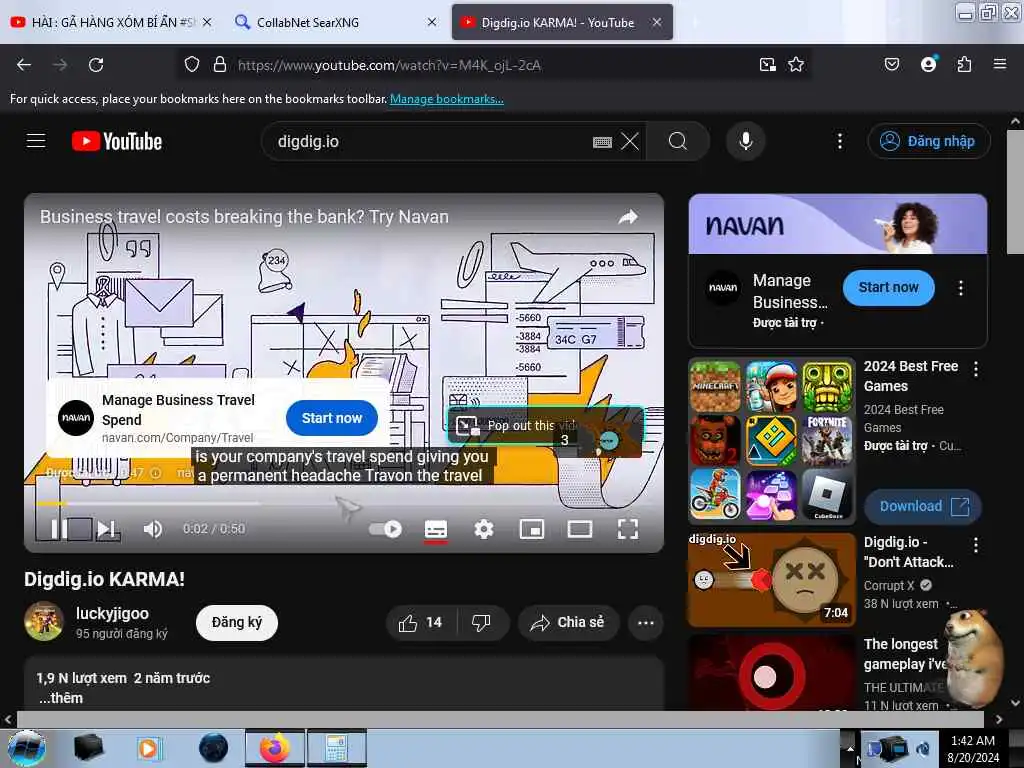Dislike the video with thumbs down
Screen dimensions: 1024x768
point(481,623)
